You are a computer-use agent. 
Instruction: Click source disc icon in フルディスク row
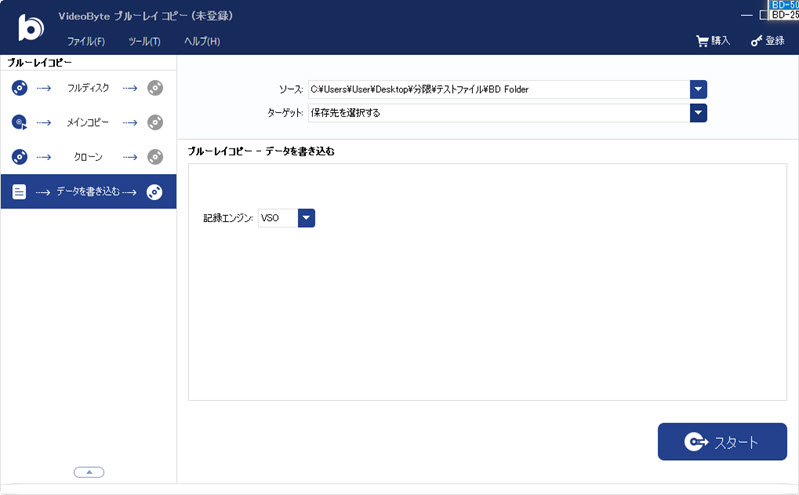(x=19, y=88)
